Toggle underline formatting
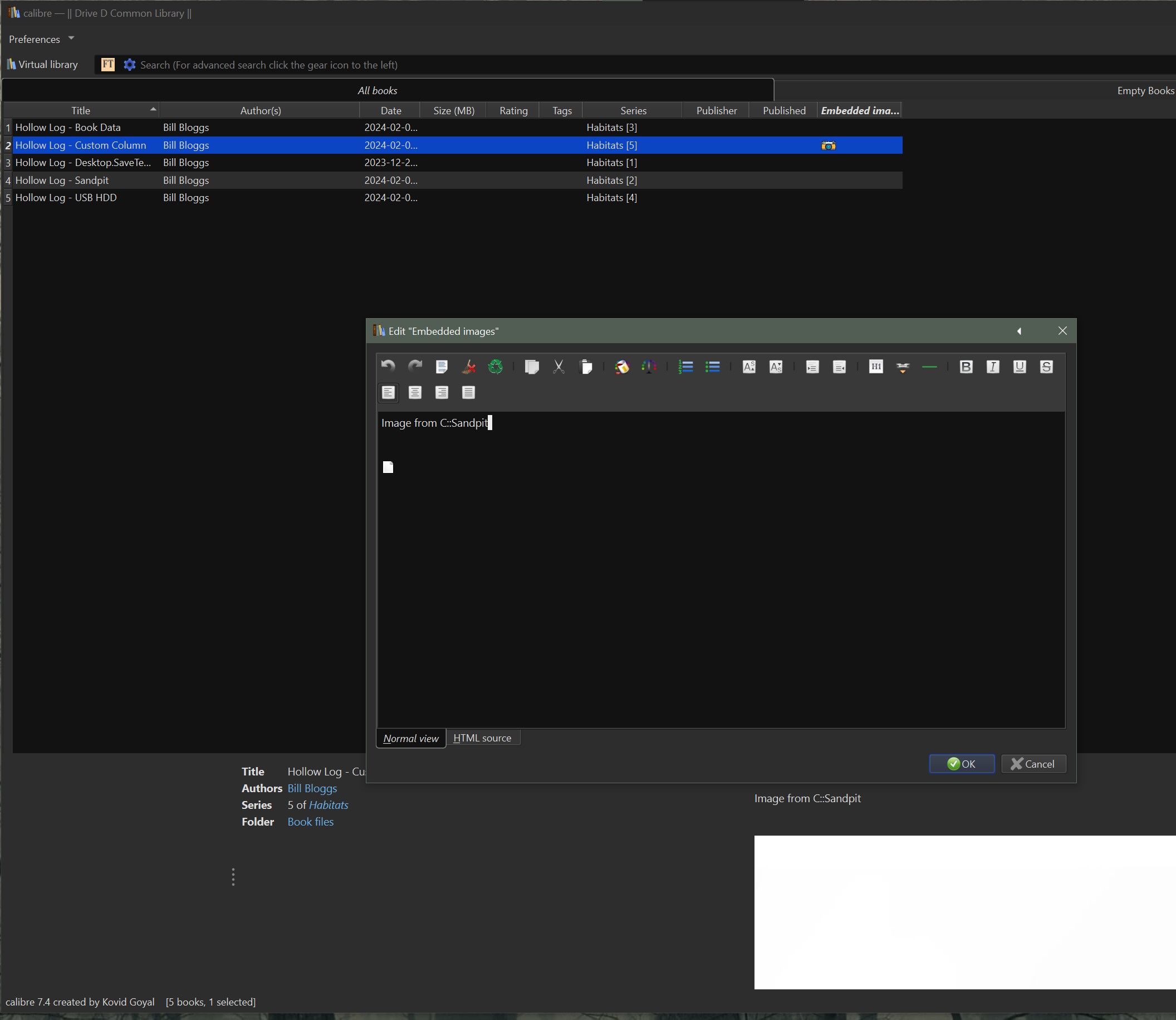Image resolution: width=1176 pixels, height=1020 pixels. [x=1019, y=367]
